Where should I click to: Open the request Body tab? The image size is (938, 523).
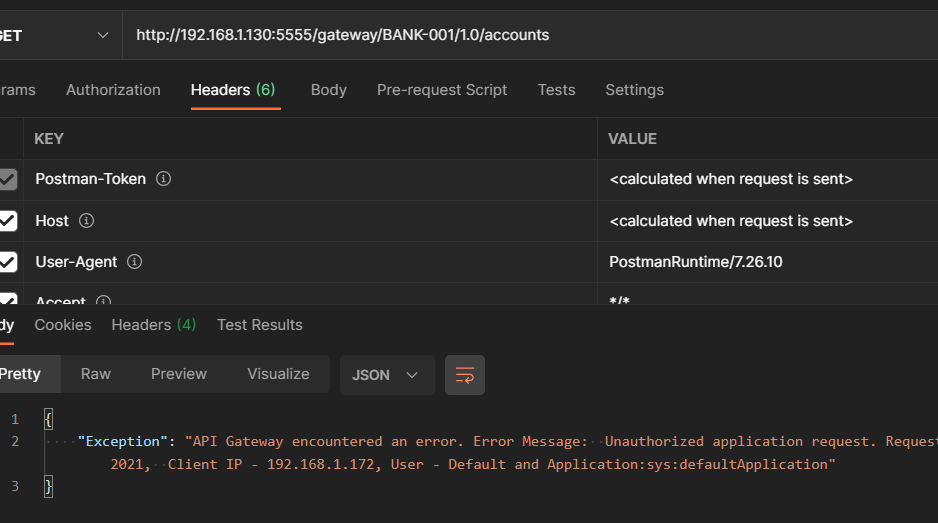[x=328, y=90]
